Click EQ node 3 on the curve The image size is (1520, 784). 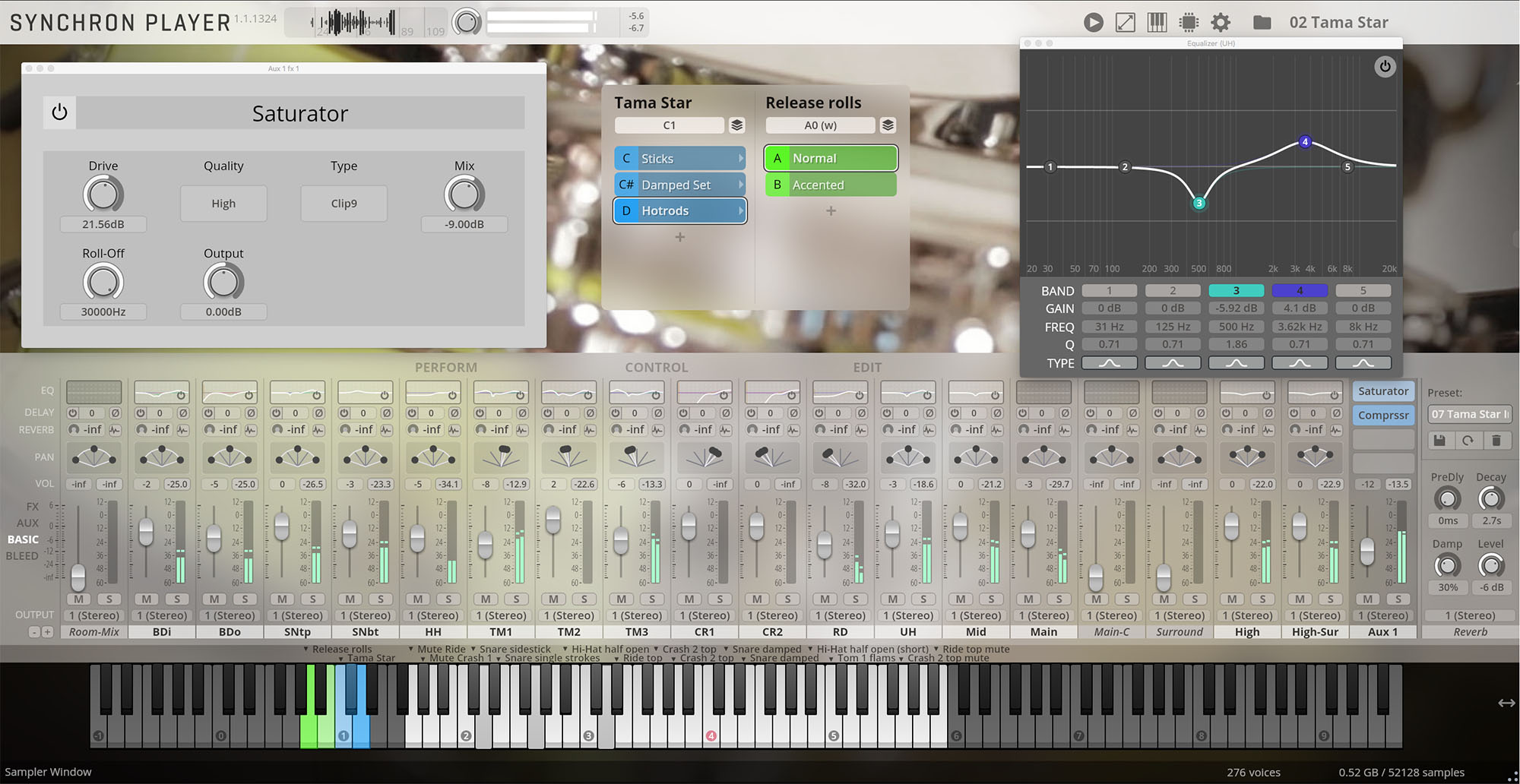click(x=1199, y=203)
